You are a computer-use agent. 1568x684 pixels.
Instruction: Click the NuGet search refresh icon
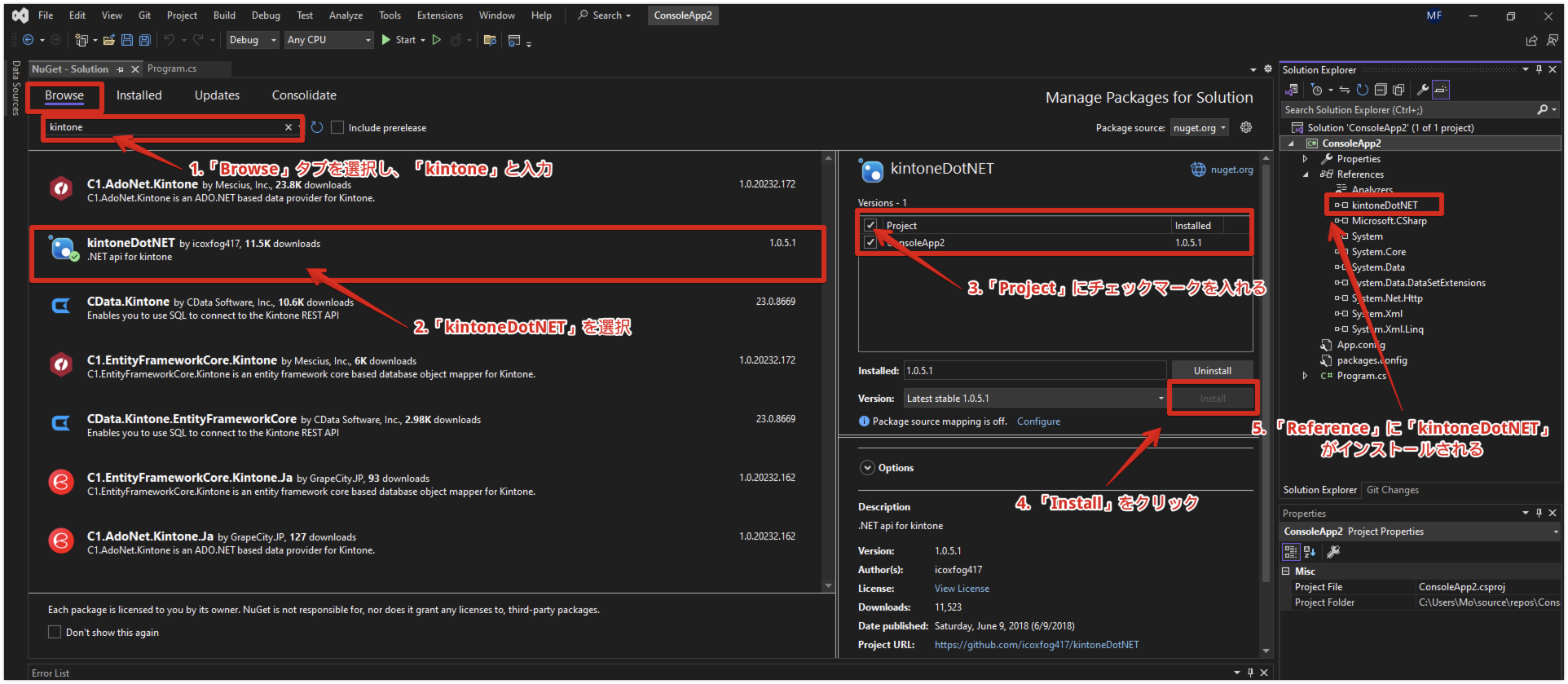pyautogui.click(x=317, y=127)
